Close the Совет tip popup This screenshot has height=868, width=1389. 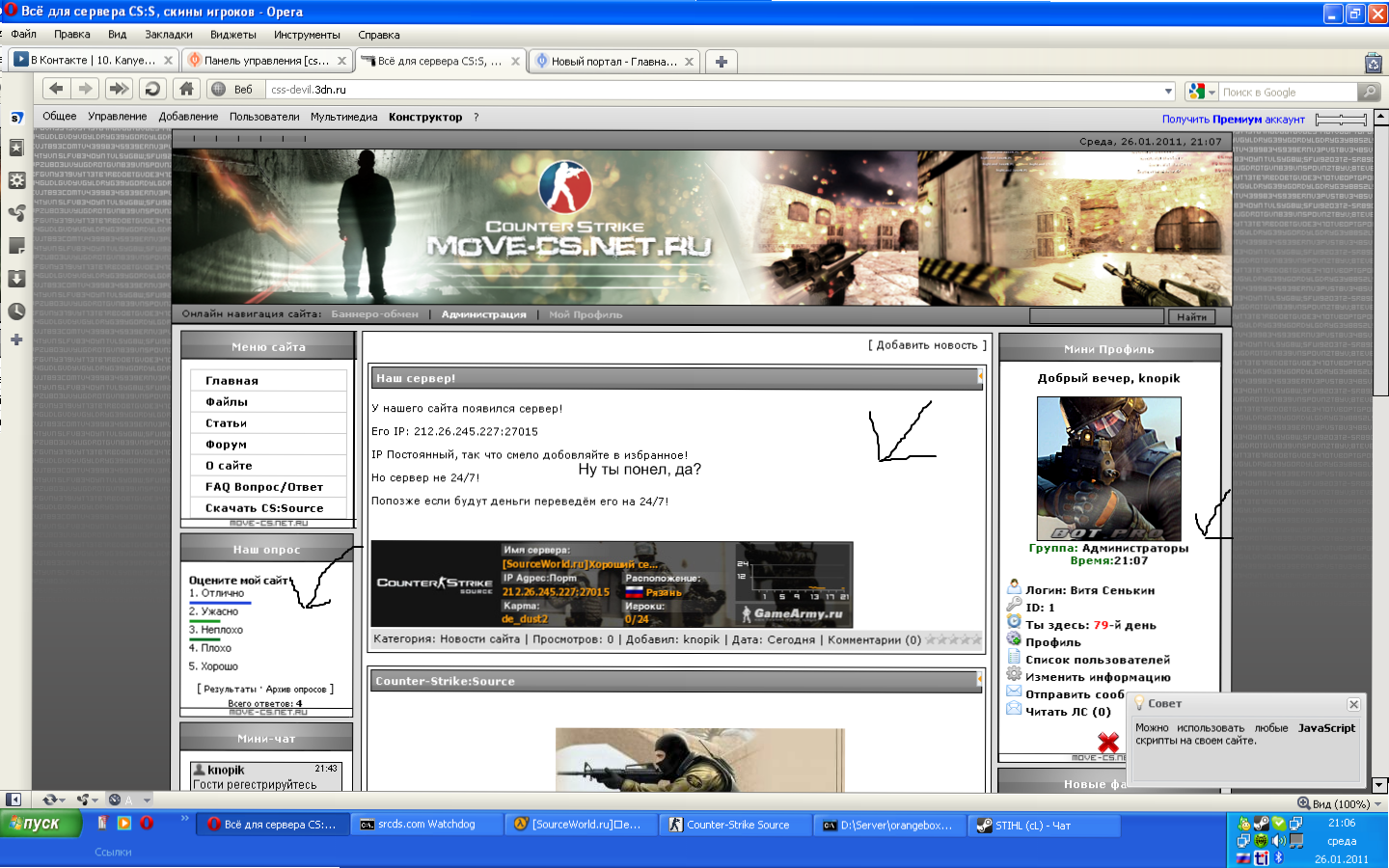[x=1353, y=704]
